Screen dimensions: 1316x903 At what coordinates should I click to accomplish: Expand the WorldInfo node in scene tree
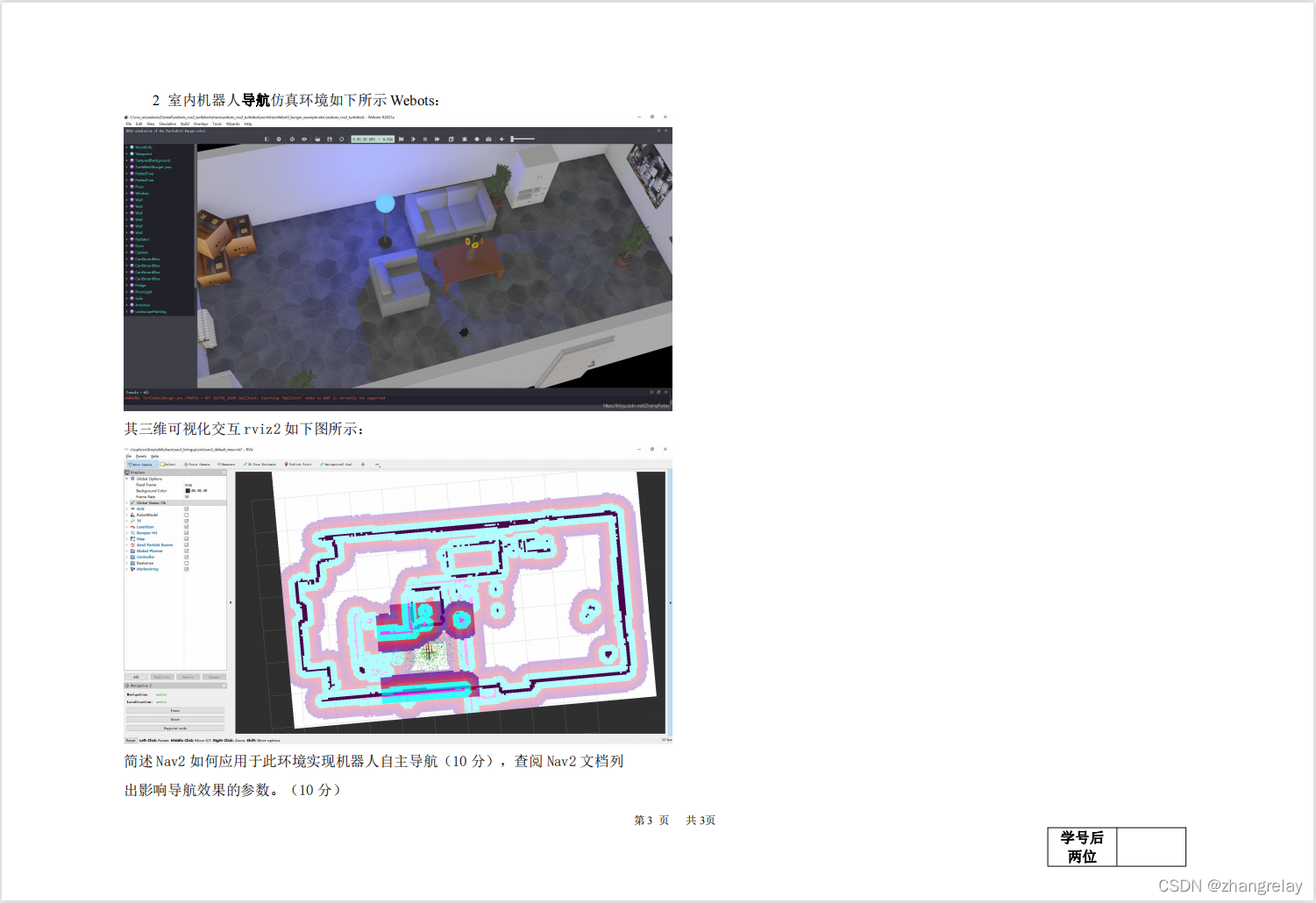click(x=126, y=147)
